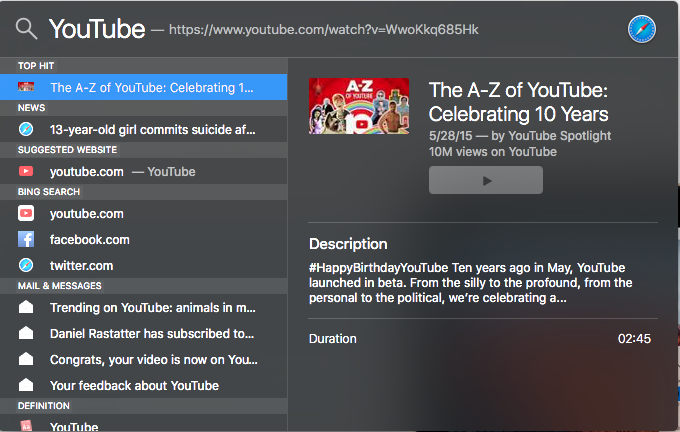Click the Dictionary icon under Definition
This screenshot has width=680, height=432.
click(26, 425)
